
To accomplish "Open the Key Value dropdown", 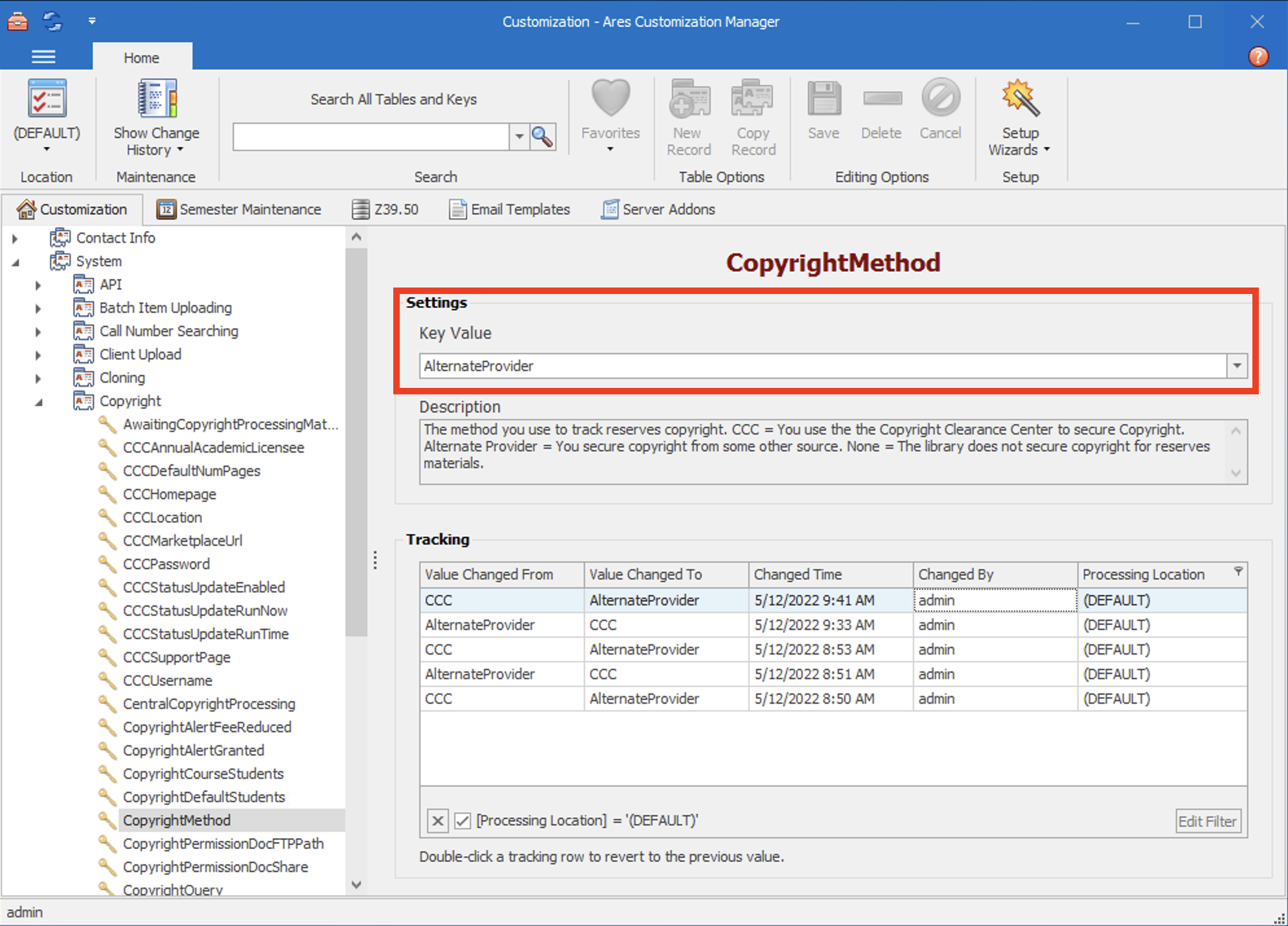I will pyautogui.click(x=1237, y=366).
